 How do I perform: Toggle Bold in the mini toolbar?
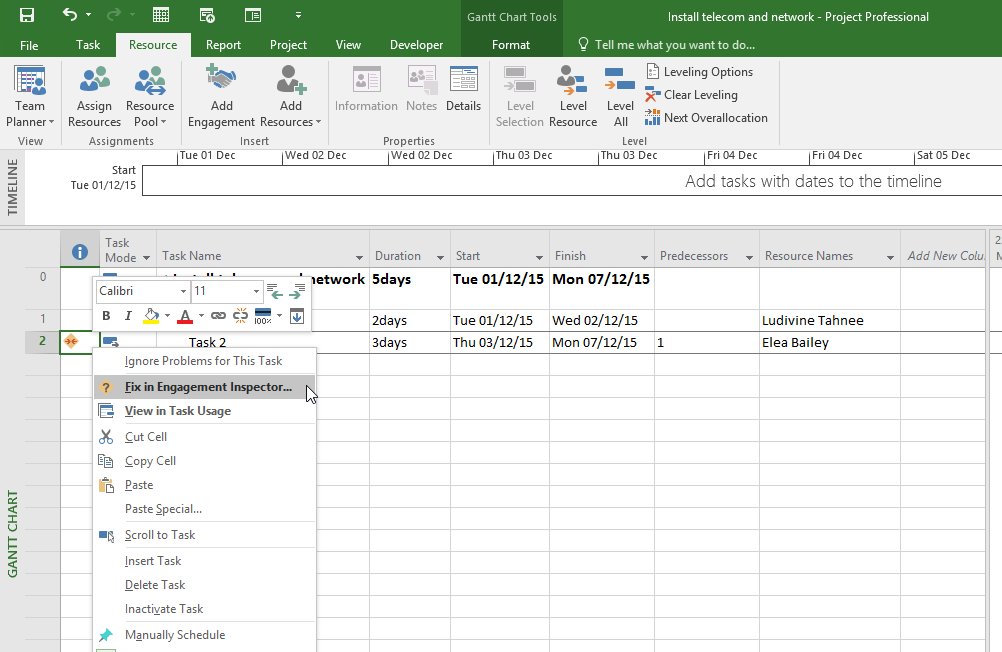(107, 316)
